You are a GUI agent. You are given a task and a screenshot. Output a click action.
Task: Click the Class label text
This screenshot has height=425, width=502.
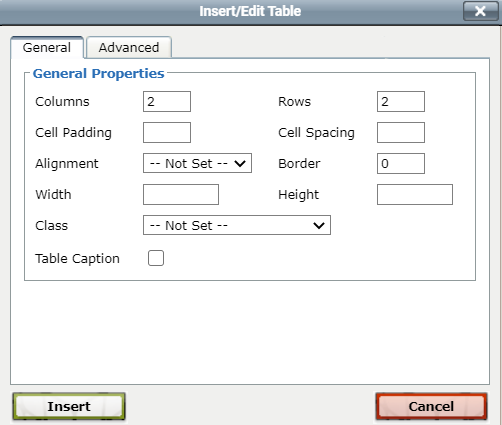(x=52, y=226)
